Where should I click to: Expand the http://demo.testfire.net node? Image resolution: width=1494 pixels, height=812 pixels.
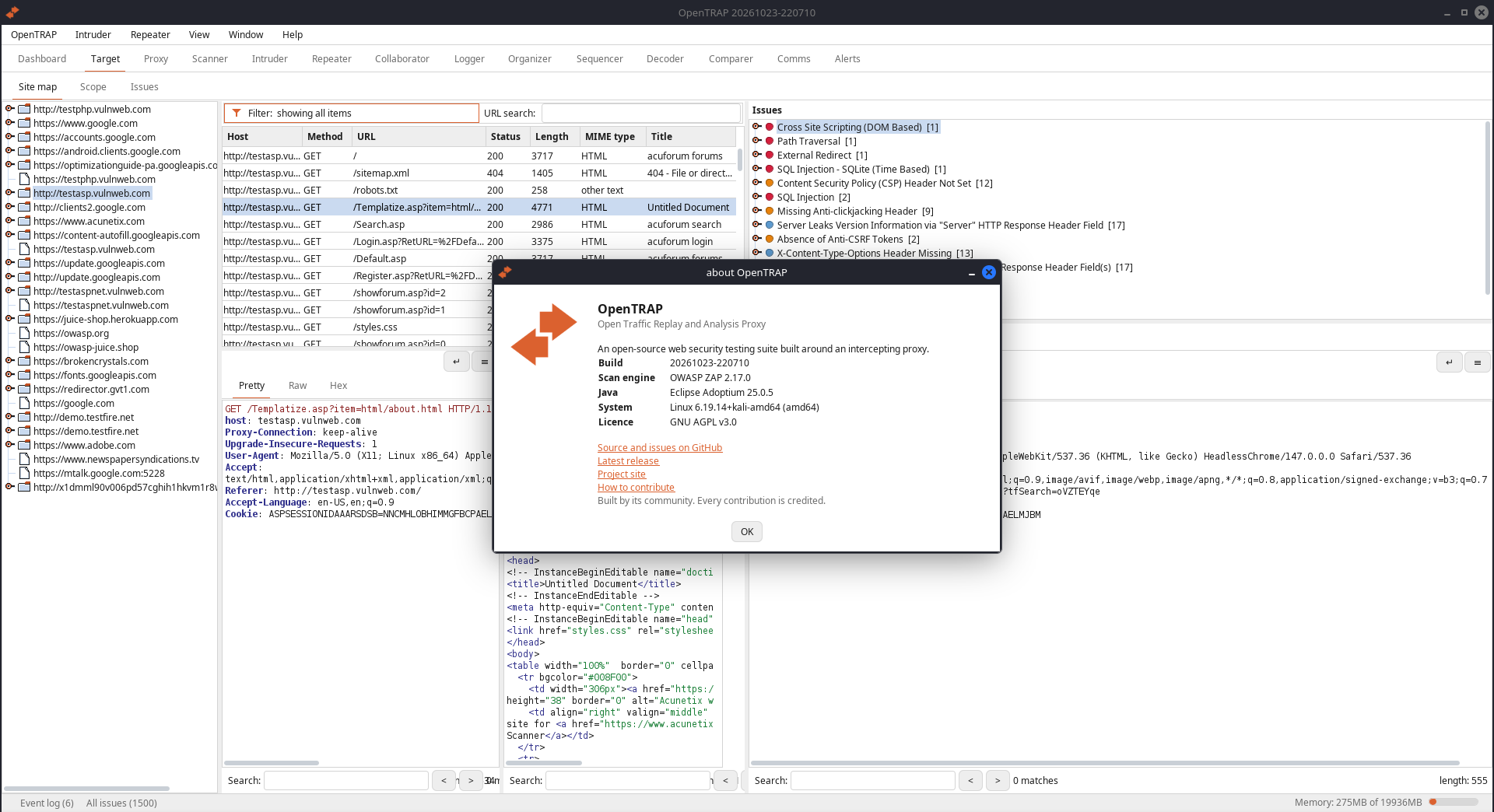click(10, 417)
